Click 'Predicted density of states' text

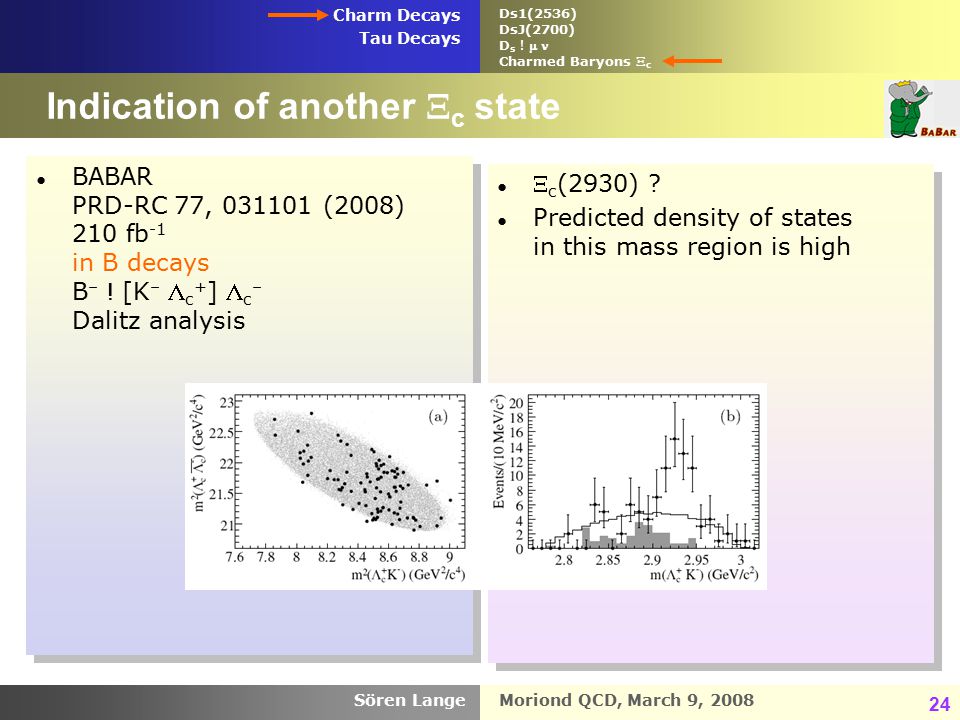tap(692, 217)
